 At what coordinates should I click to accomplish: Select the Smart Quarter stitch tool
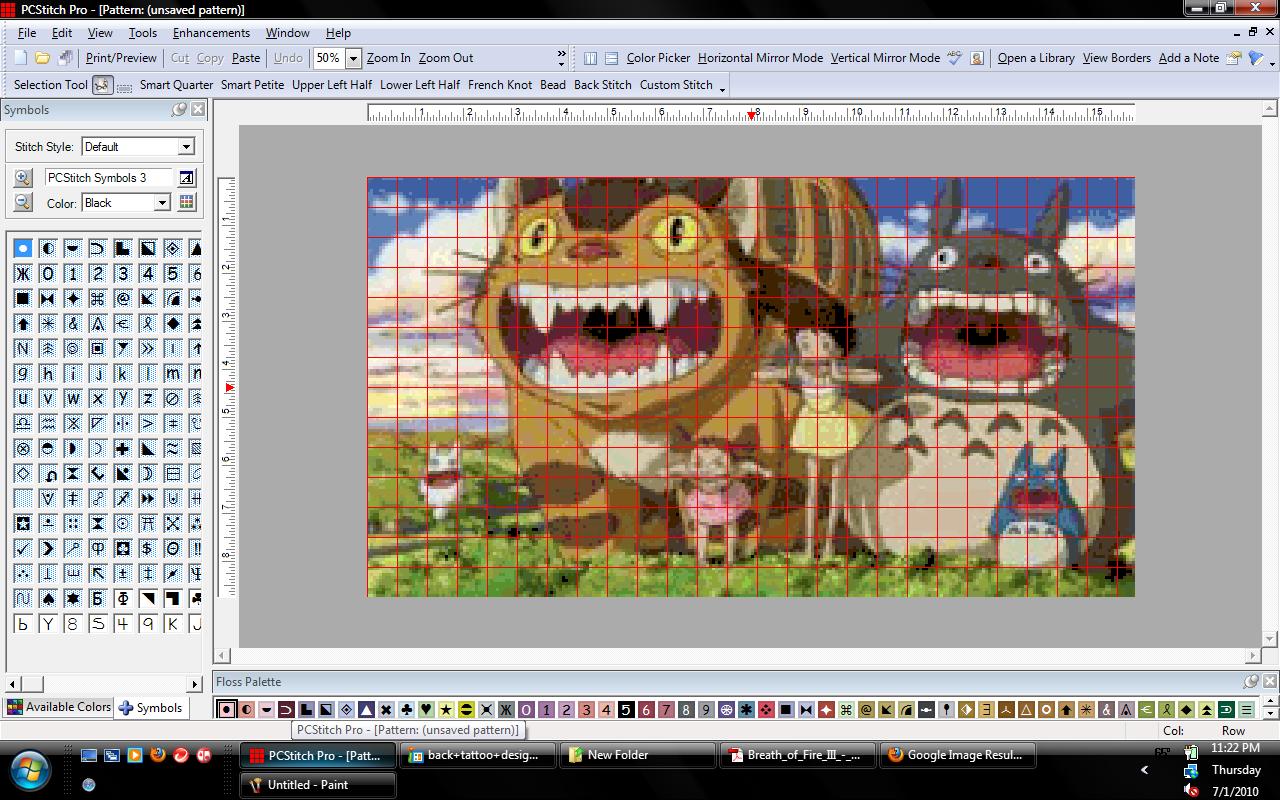pyautogui.click(x=176, y=85)
